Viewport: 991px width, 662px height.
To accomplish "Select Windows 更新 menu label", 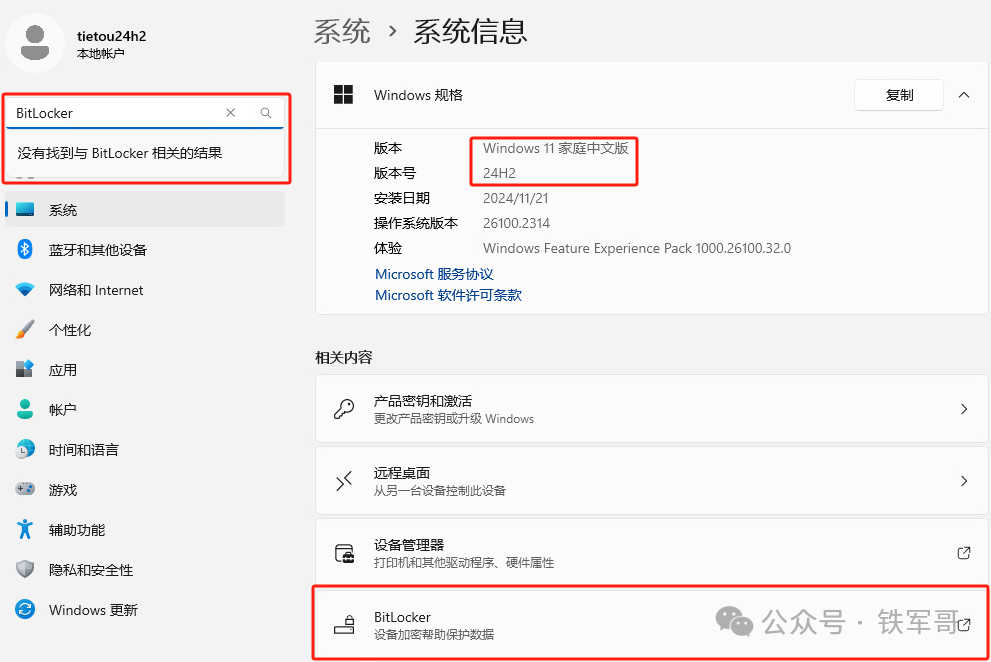I will 93,610.
